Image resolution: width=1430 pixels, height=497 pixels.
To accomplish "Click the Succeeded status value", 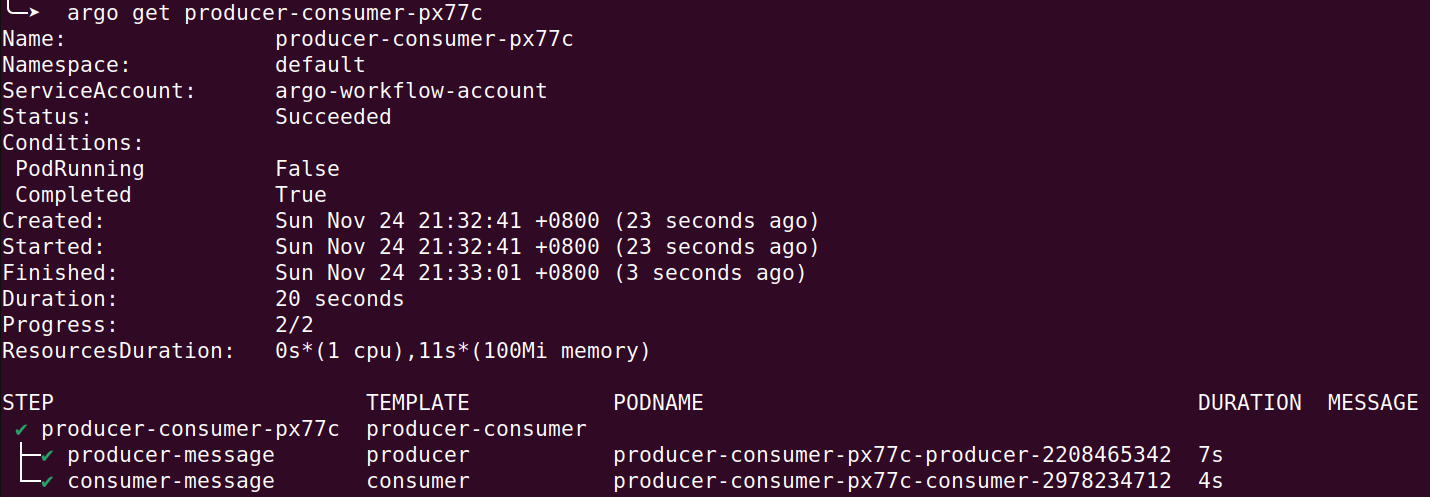I will 333,117.
